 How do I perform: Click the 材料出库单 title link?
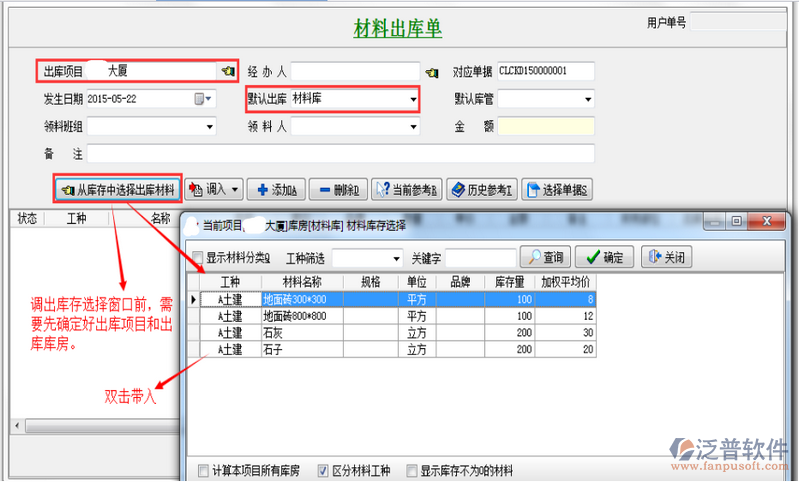(397, 29)
